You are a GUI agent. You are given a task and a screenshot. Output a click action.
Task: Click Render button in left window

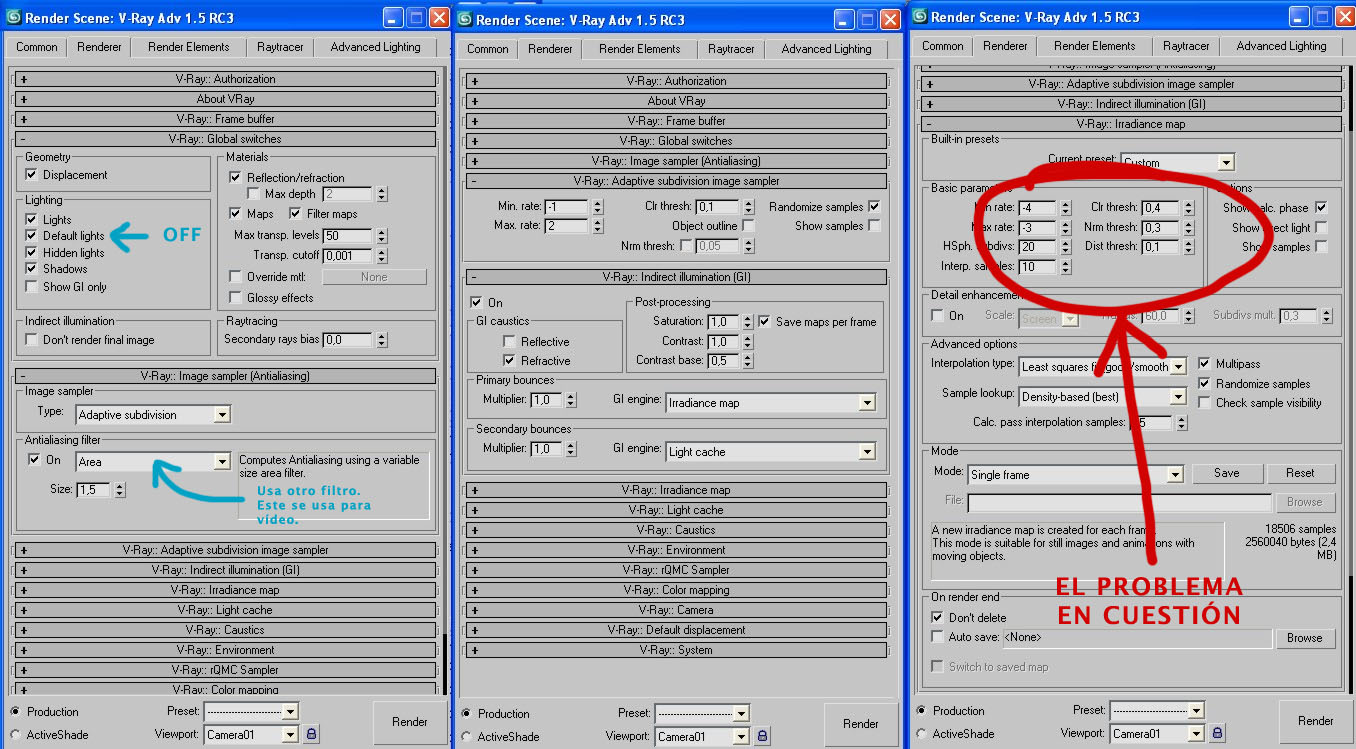tap(410, 722)
